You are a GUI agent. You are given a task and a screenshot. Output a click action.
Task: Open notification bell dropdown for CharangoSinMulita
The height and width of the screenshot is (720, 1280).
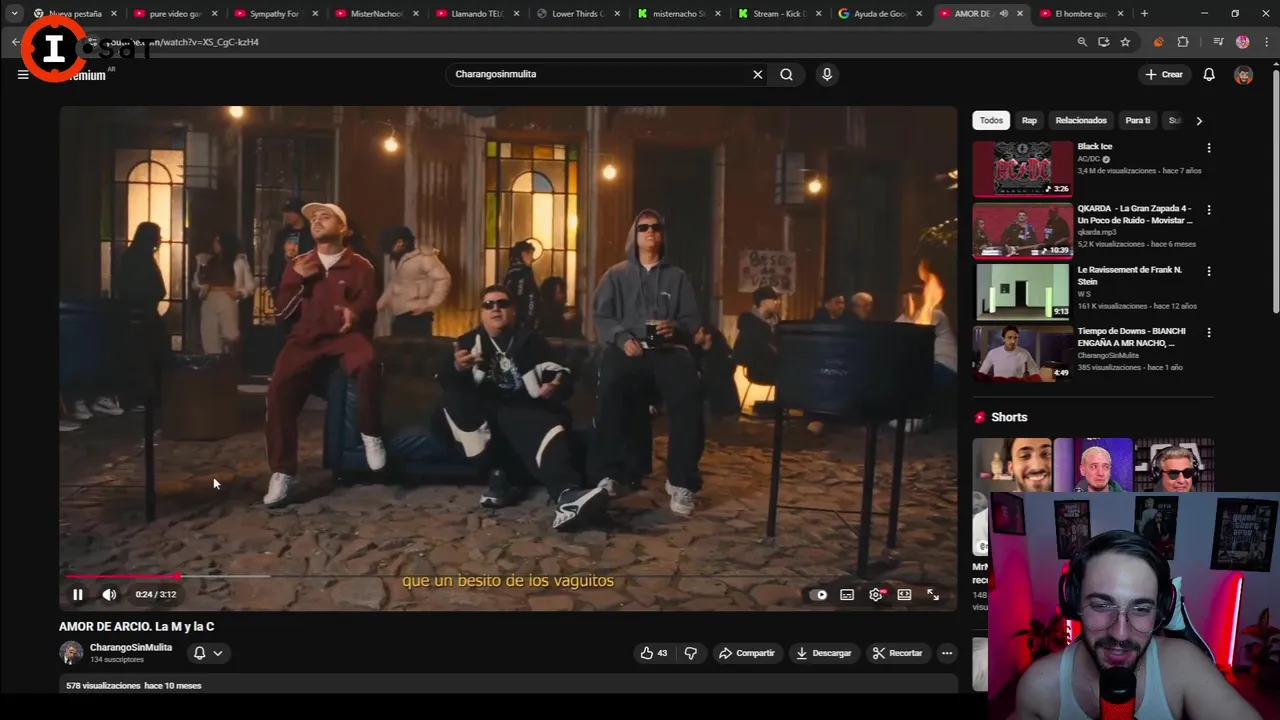(207, 653)
